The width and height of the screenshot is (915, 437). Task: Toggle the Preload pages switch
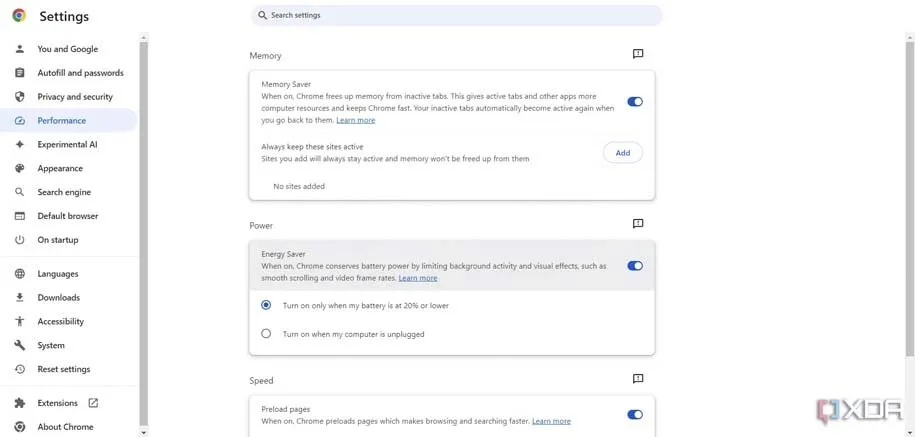pos(635,415)
